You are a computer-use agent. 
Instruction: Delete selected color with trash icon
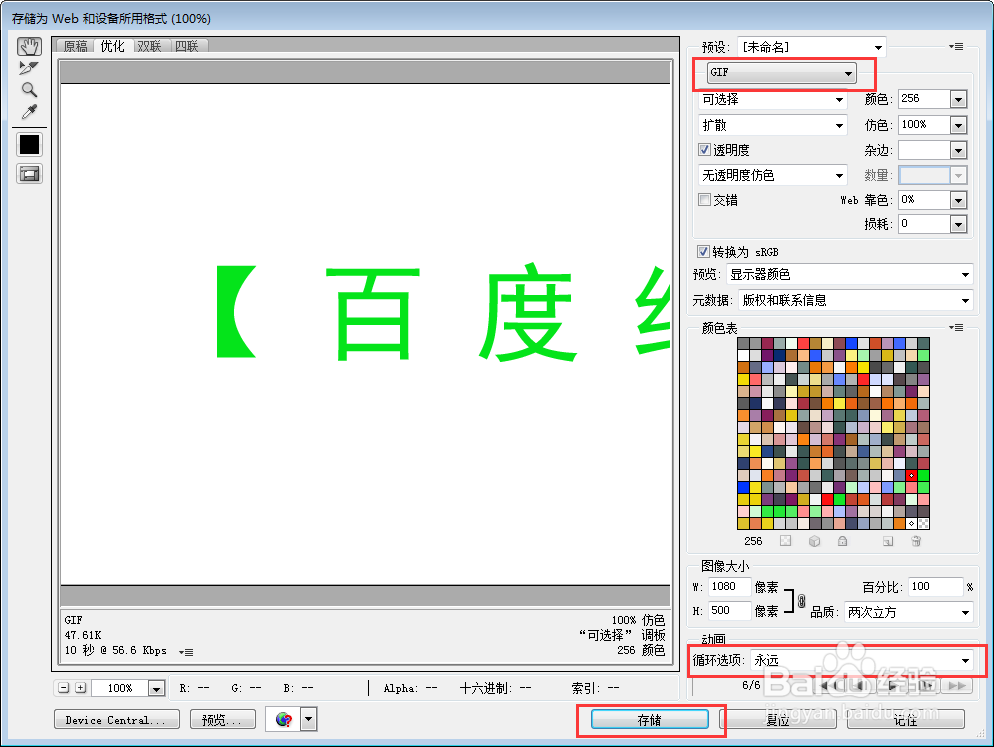(916, 541)
